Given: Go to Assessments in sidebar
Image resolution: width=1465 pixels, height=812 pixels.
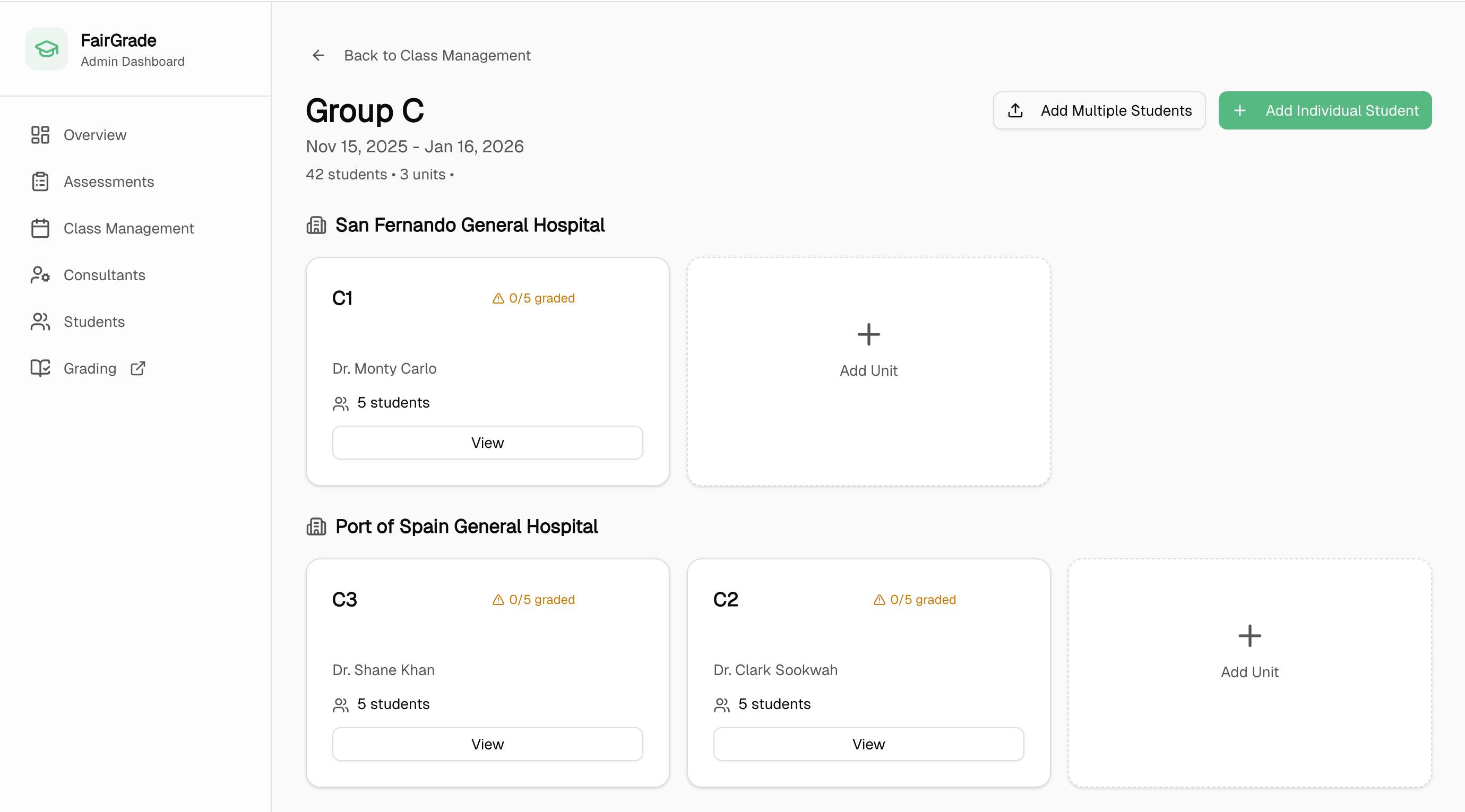Looking at the screenshot, I should coord(109,182).
